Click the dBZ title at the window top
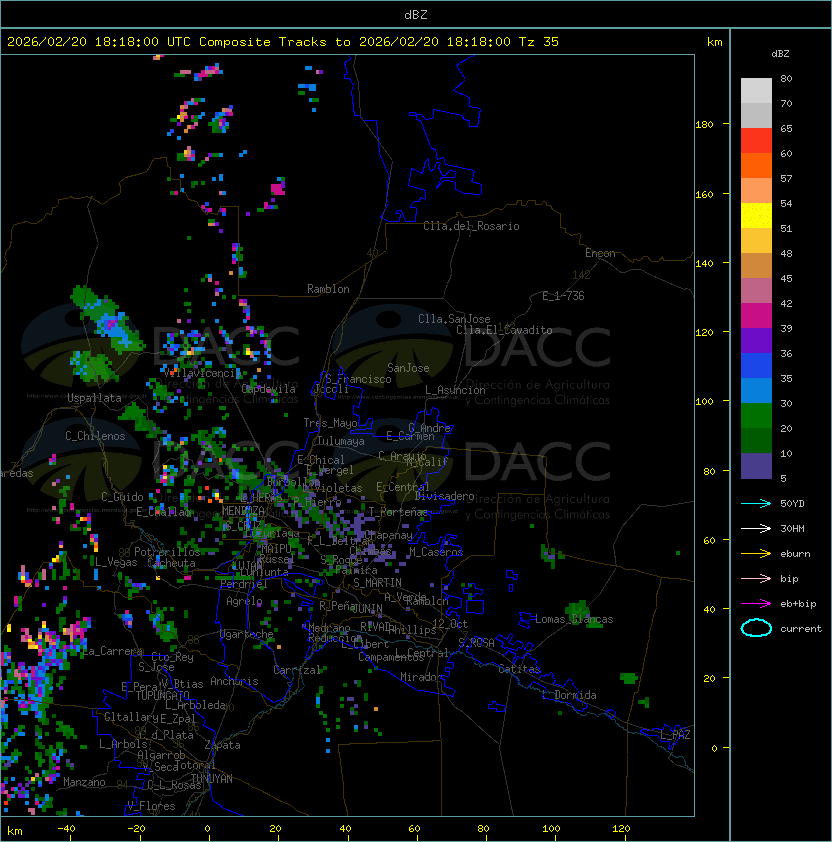This screenshot has width=832, height=842. [x=416, y=14]
